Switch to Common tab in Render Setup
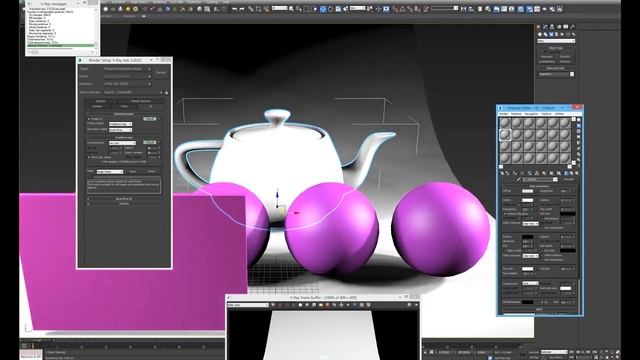The image size is (640, 360). tap(98, 107)
